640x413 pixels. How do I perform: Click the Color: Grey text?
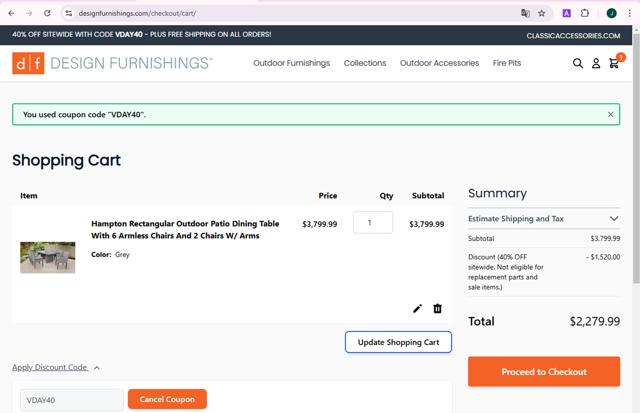pos(110,254)
